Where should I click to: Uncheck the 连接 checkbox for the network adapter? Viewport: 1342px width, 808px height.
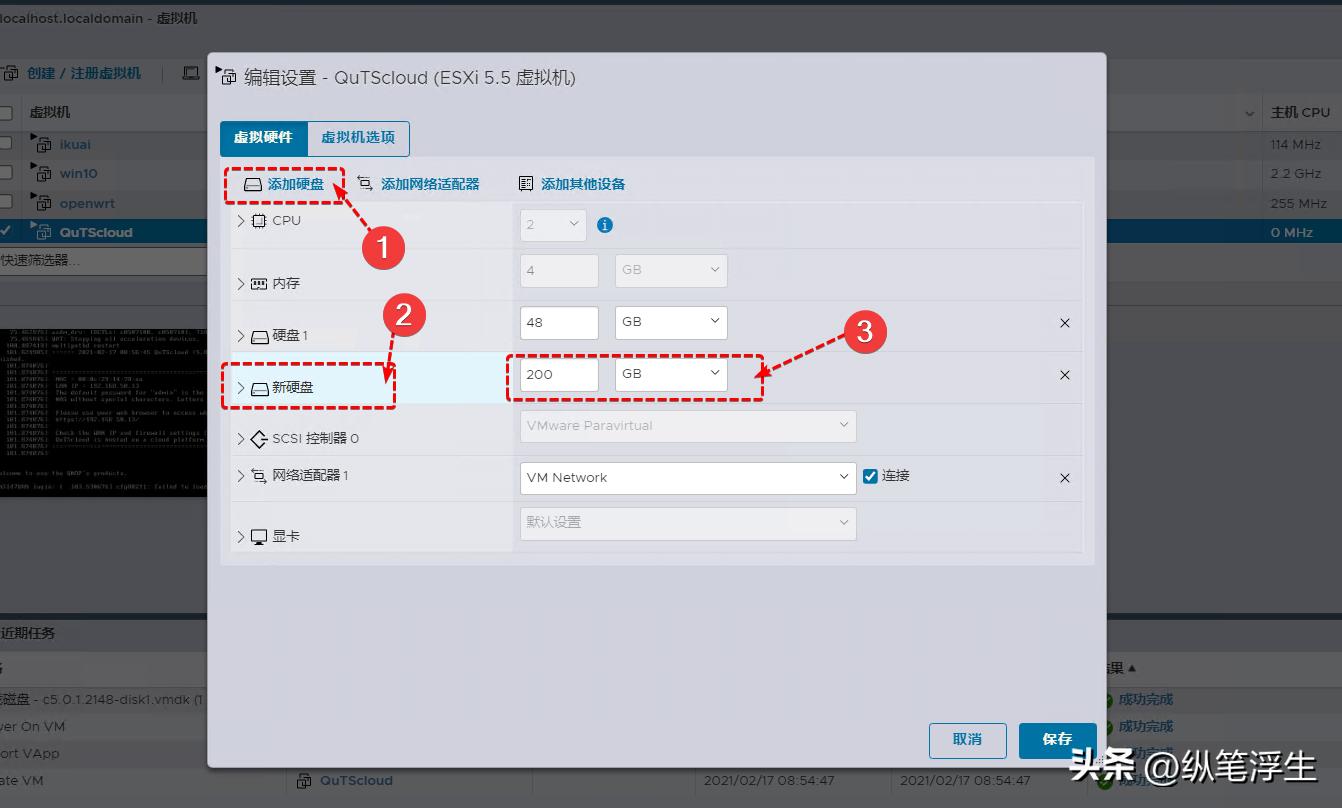(869, 475)
